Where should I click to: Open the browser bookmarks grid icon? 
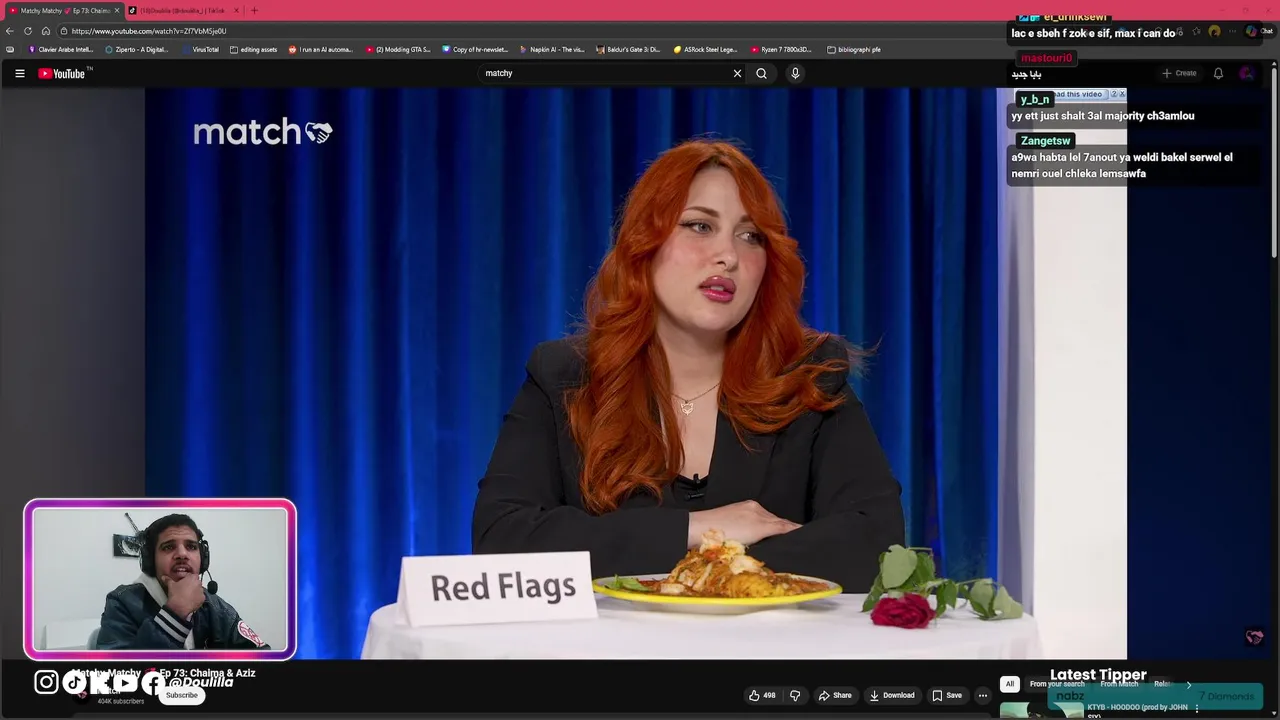point(10,49)
